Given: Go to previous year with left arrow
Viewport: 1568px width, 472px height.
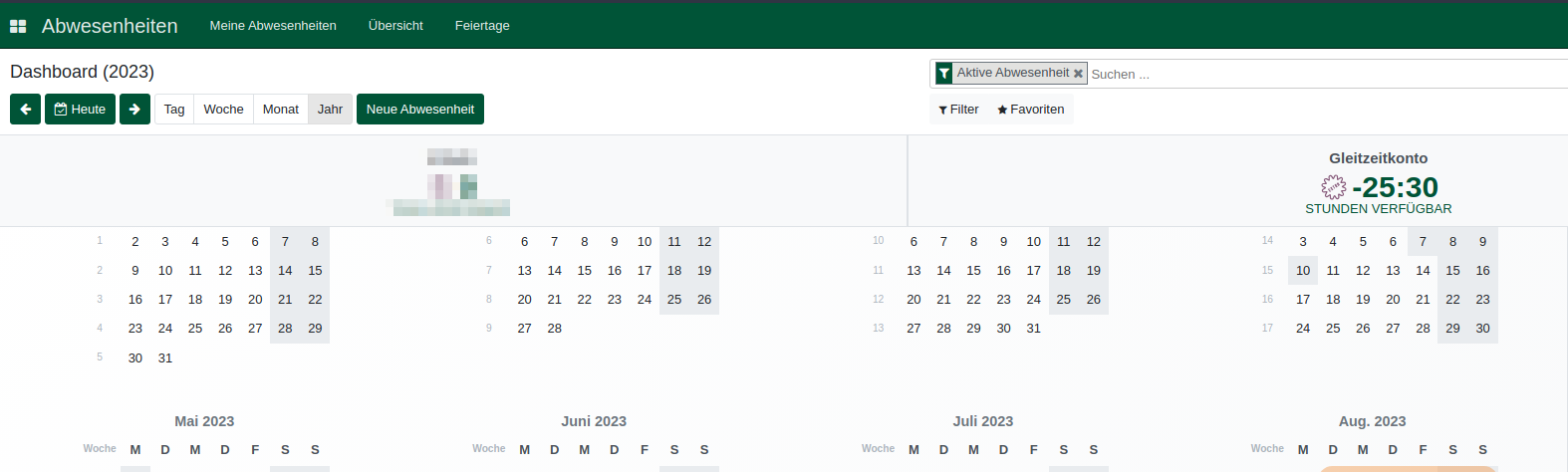Looking at the screenshot, I should point(26,110).
